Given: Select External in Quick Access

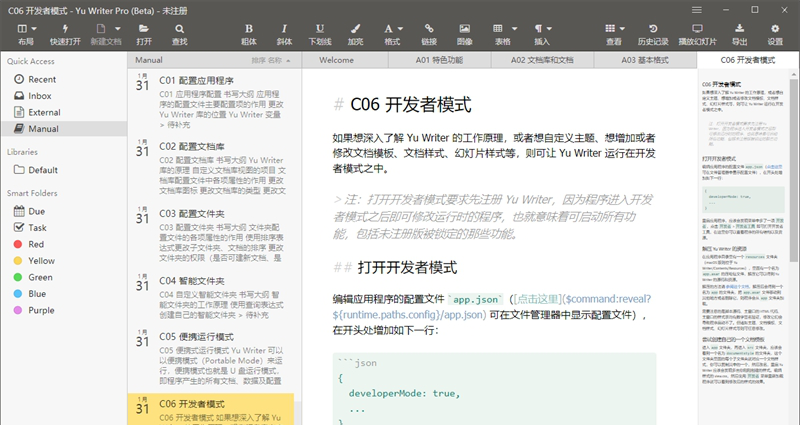Looking at the screenshot, I should (x=64, y=112).
